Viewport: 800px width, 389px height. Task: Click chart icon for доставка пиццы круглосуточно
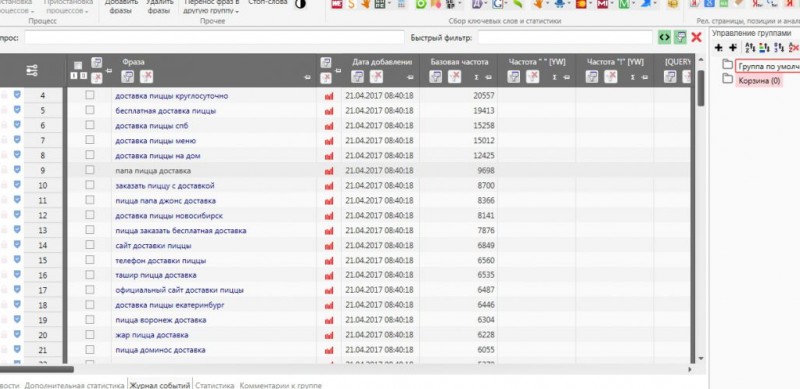click(x=329, y=96)
